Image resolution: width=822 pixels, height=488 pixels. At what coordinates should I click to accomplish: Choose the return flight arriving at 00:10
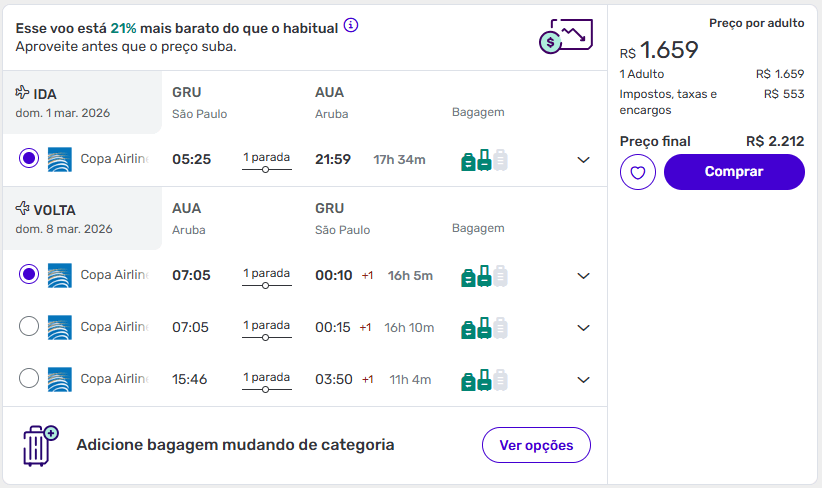click(29, 274)
